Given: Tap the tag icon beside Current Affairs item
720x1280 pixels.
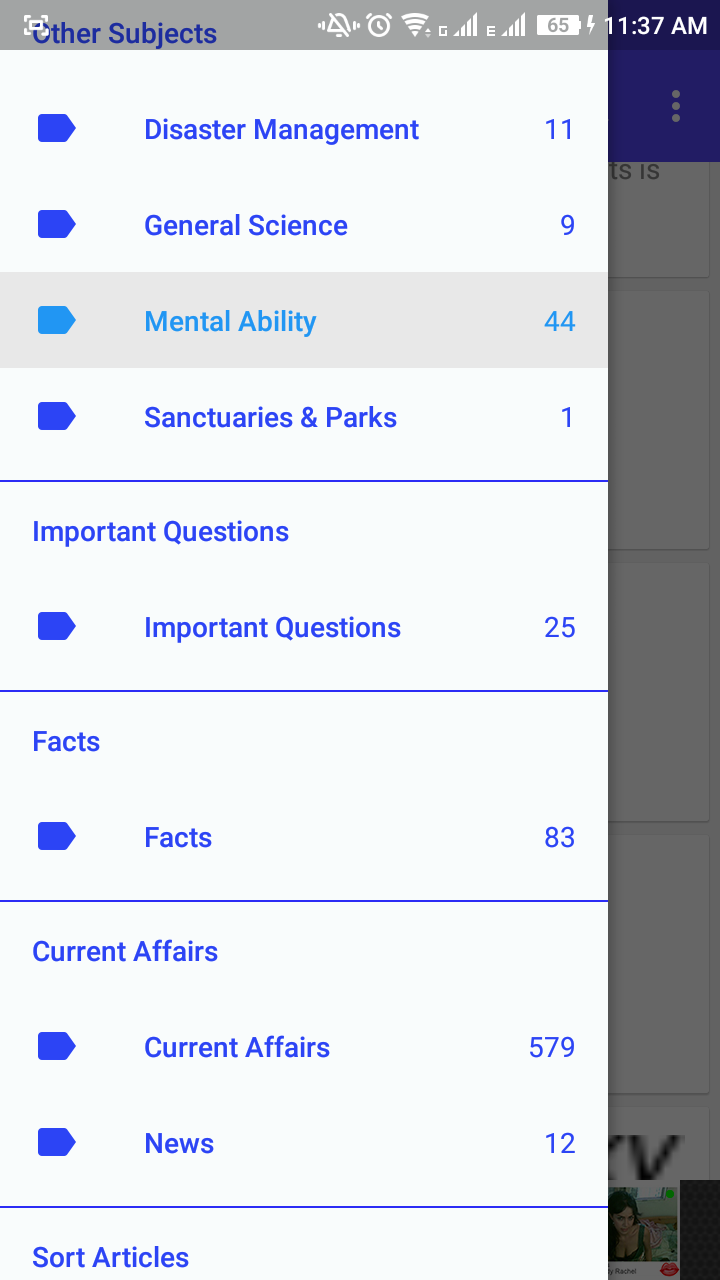Looking at the screenshot, I should [x=56, y=1046].
